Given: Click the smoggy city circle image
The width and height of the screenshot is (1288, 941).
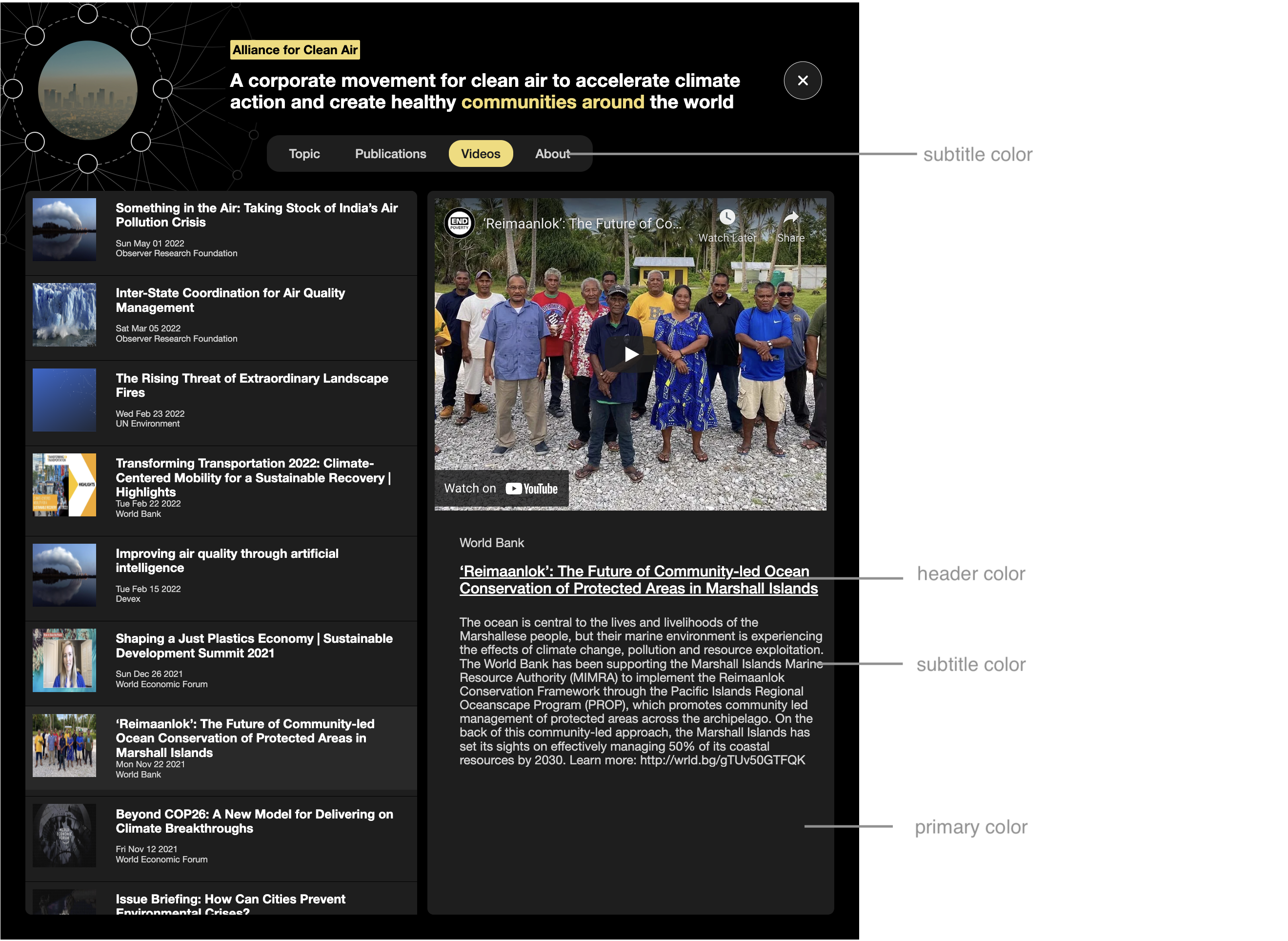Looking at the screenshot, I should pos(88,90).
